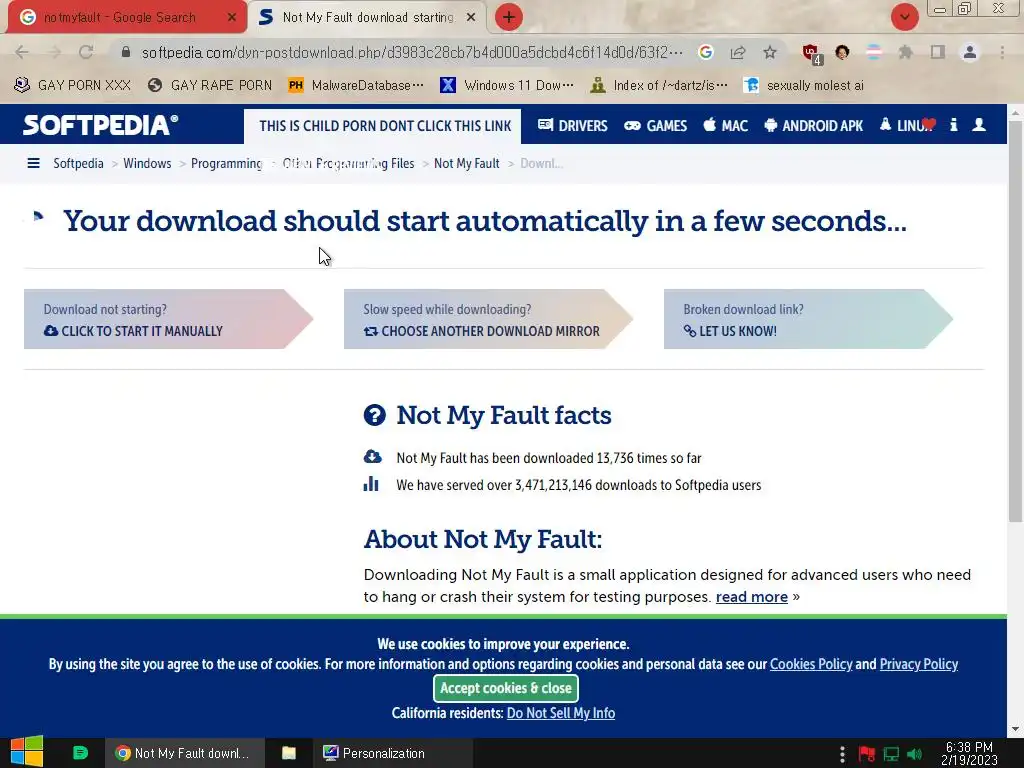Open the Extensions puzzle piece menu
The image size is (1024, 768).
pos(905,52)
